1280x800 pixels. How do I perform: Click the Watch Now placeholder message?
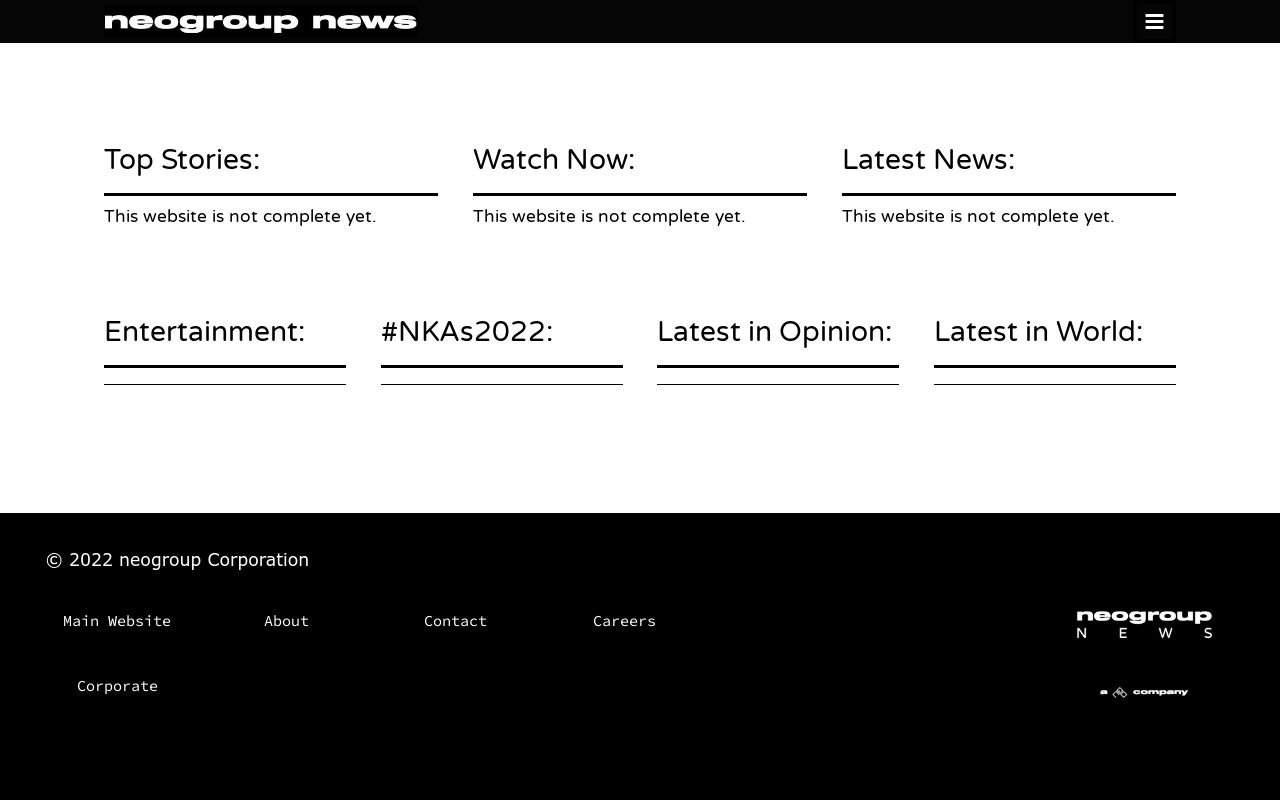point(609,216)
